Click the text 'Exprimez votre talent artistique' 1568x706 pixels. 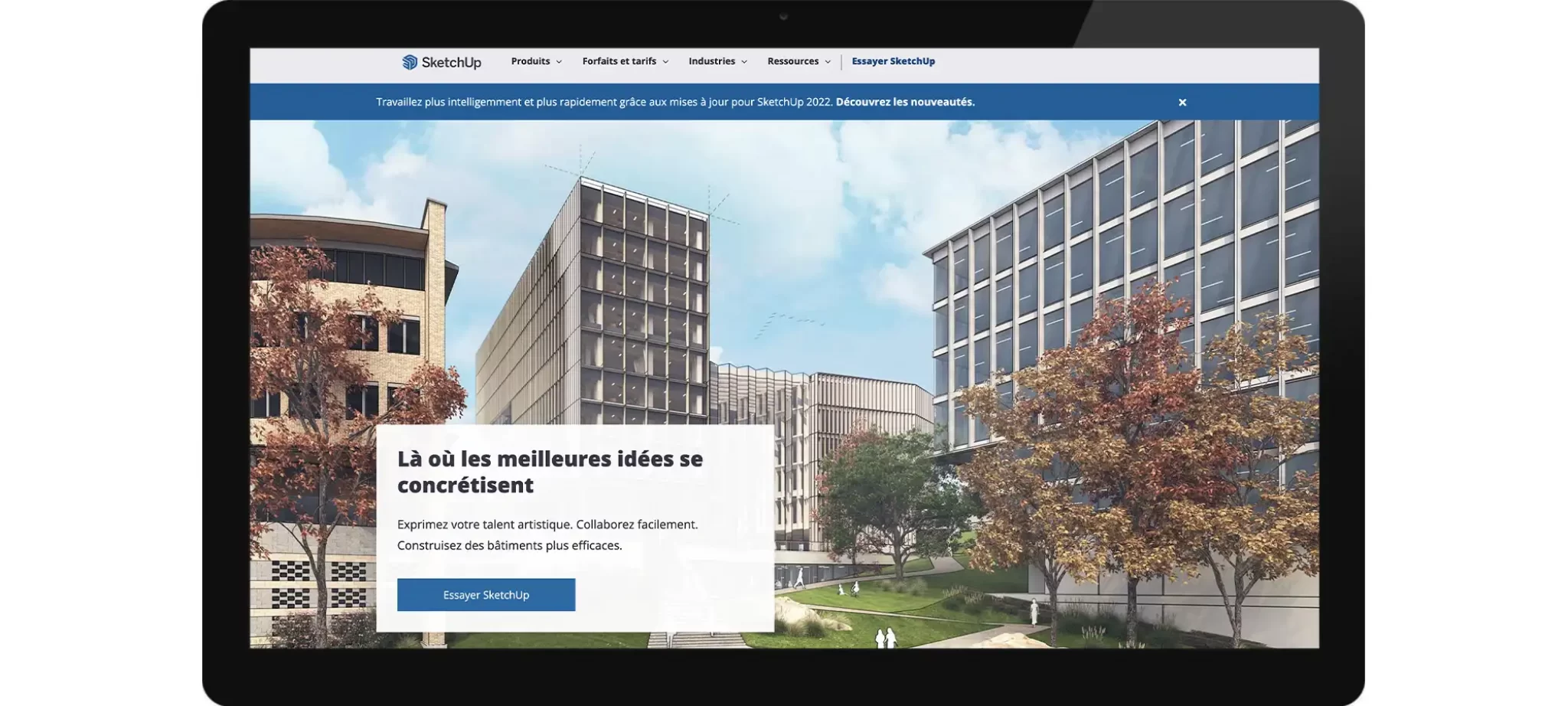click(484, 525)
